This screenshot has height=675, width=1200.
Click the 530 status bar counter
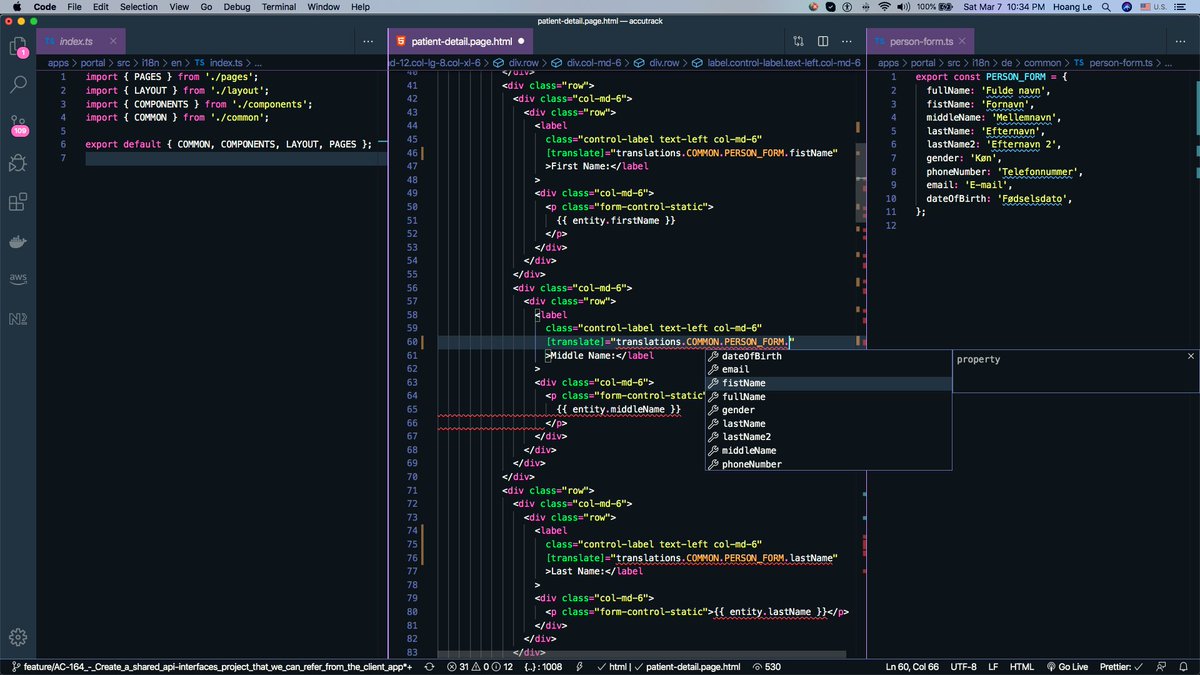point(766,667)
